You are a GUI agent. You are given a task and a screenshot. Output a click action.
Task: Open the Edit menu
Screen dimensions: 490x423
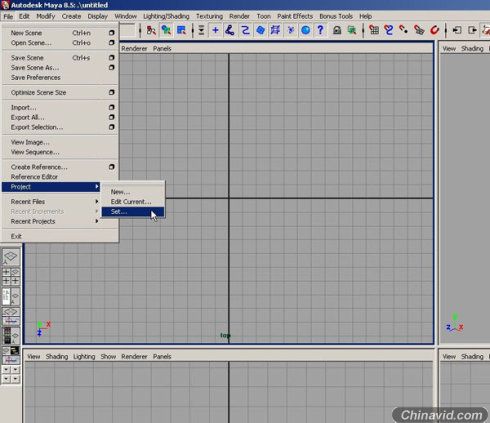click(24, 16)
